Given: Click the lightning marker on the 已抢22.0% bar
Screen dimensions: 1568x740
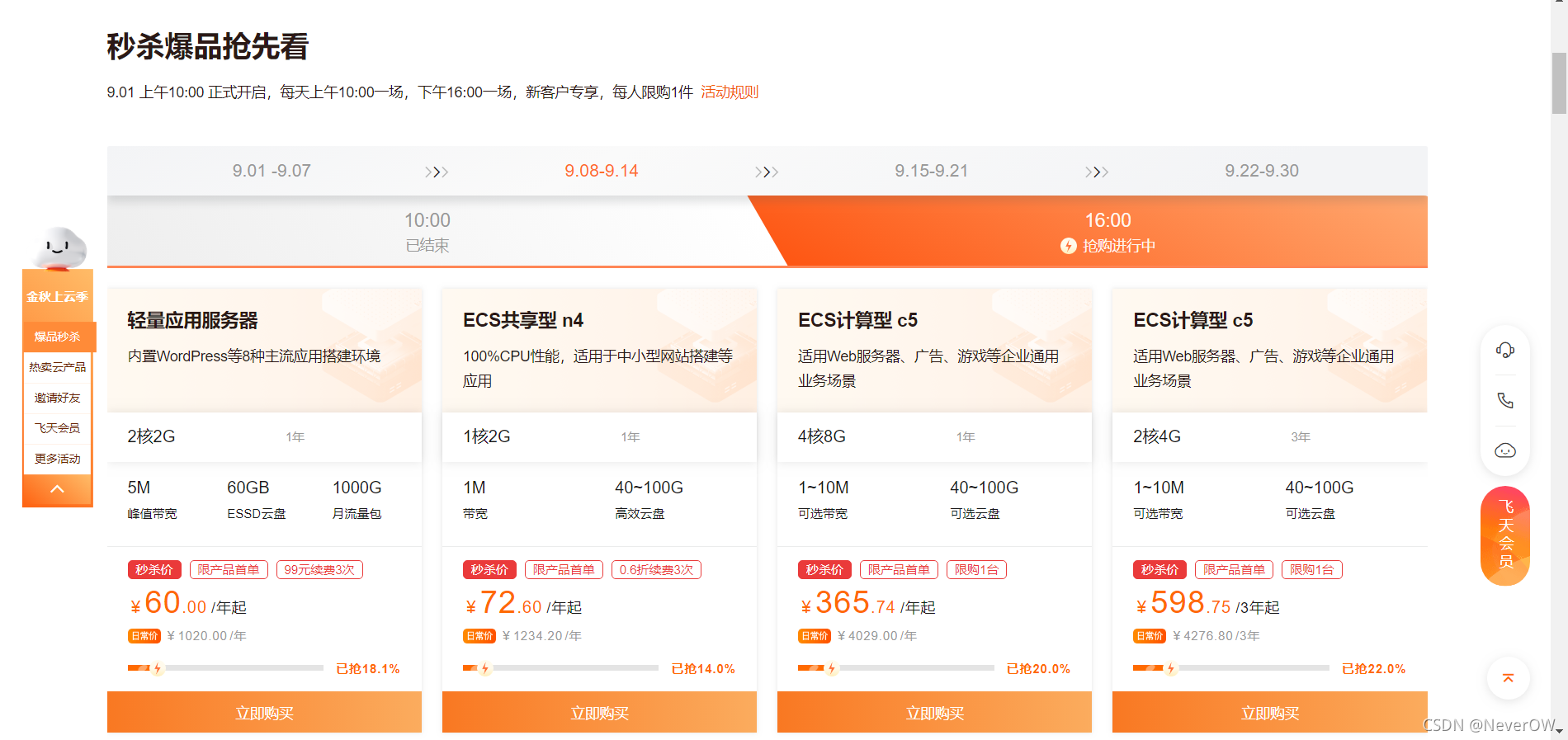Looking at the screenshot, I should pos(1170,668).
